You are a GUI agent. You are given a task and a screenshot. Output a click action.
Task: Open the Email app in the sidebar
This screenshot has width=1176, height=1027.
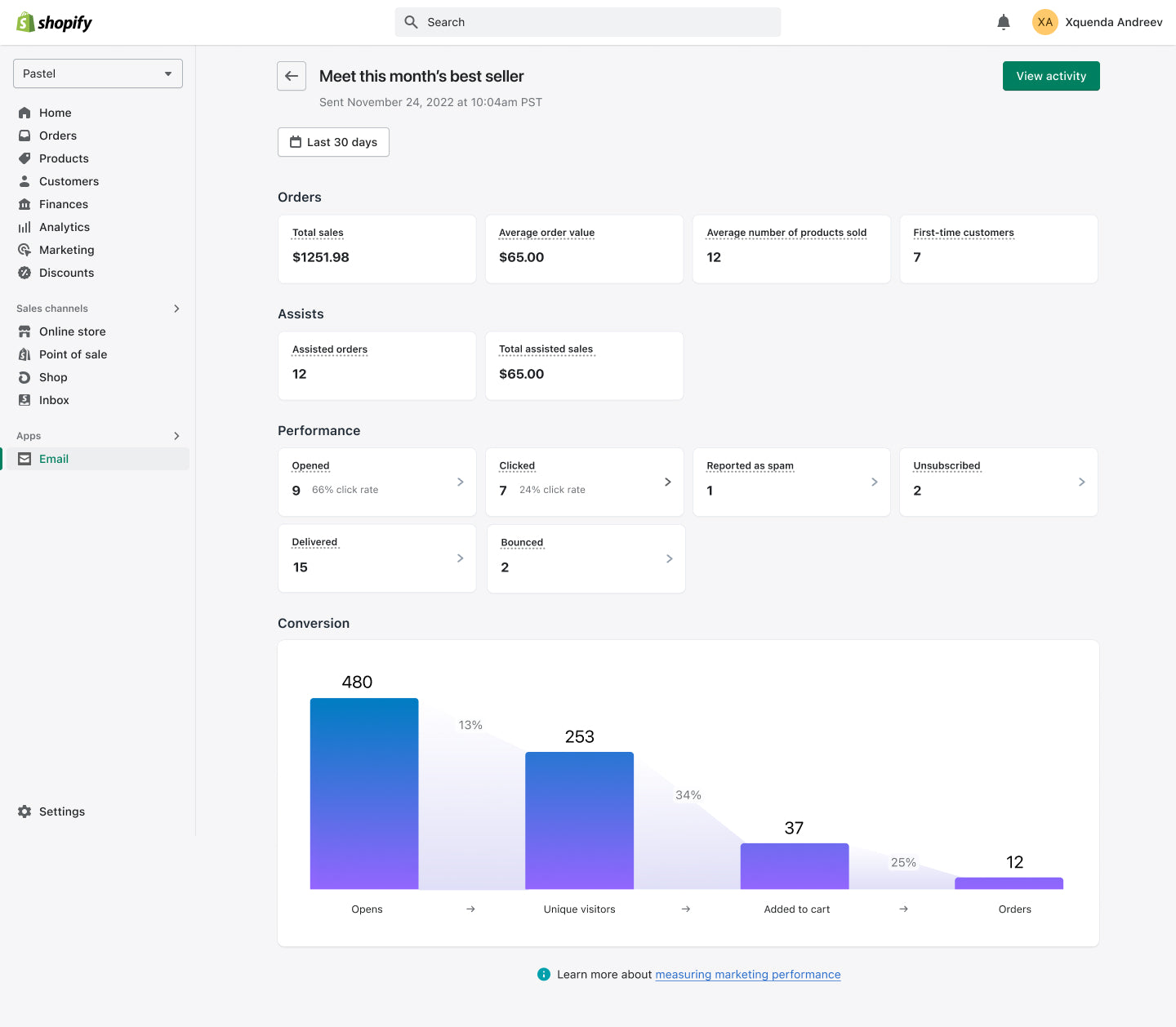(53, 459)
